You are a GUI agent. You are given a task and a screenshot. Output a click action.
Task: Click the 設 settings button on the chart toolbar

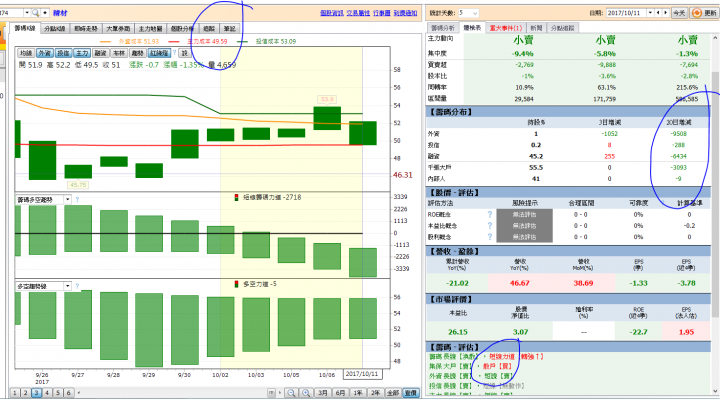[184, 53]
